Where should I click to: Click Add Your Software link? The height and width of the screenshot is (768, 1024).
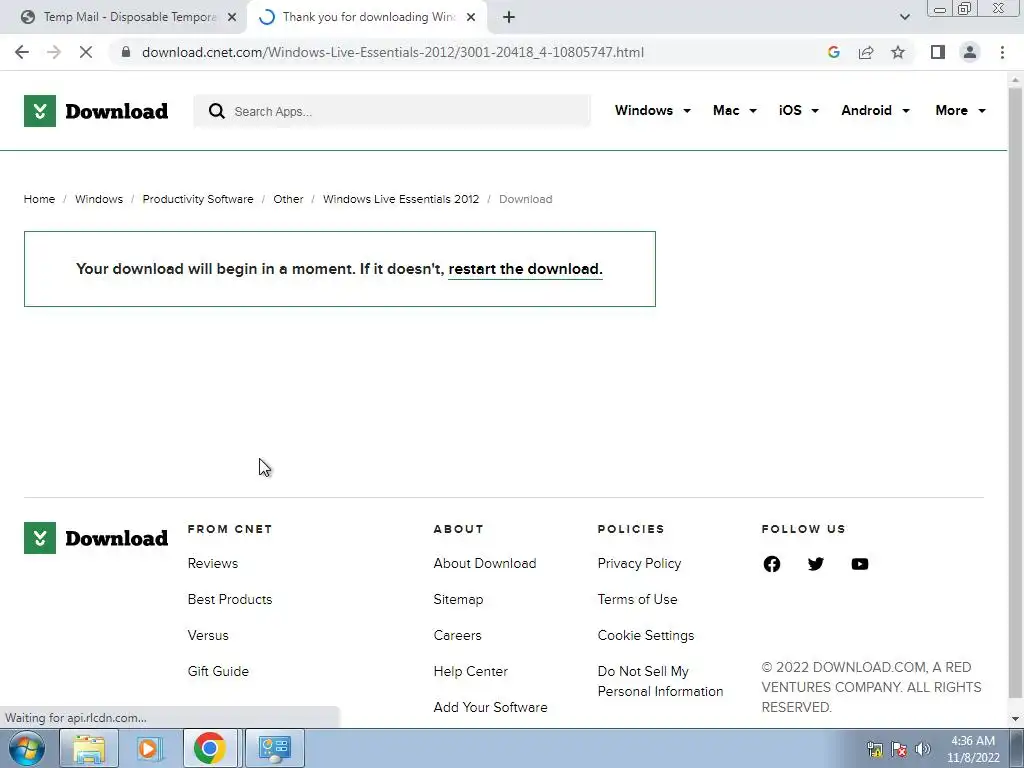(x=490, y=707)
